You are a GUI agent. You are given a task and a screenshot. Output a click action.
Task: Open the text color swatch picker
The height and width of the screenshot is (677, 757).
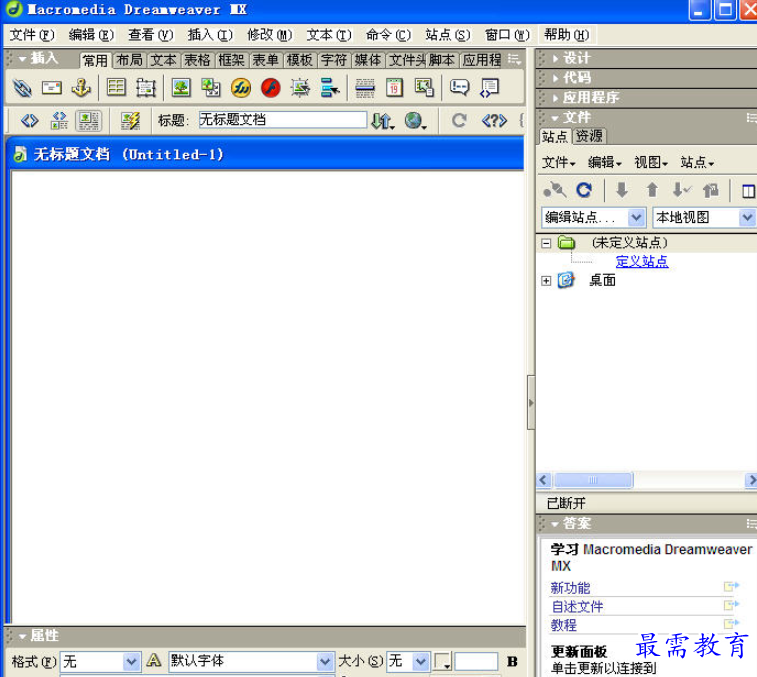(442, 662)
